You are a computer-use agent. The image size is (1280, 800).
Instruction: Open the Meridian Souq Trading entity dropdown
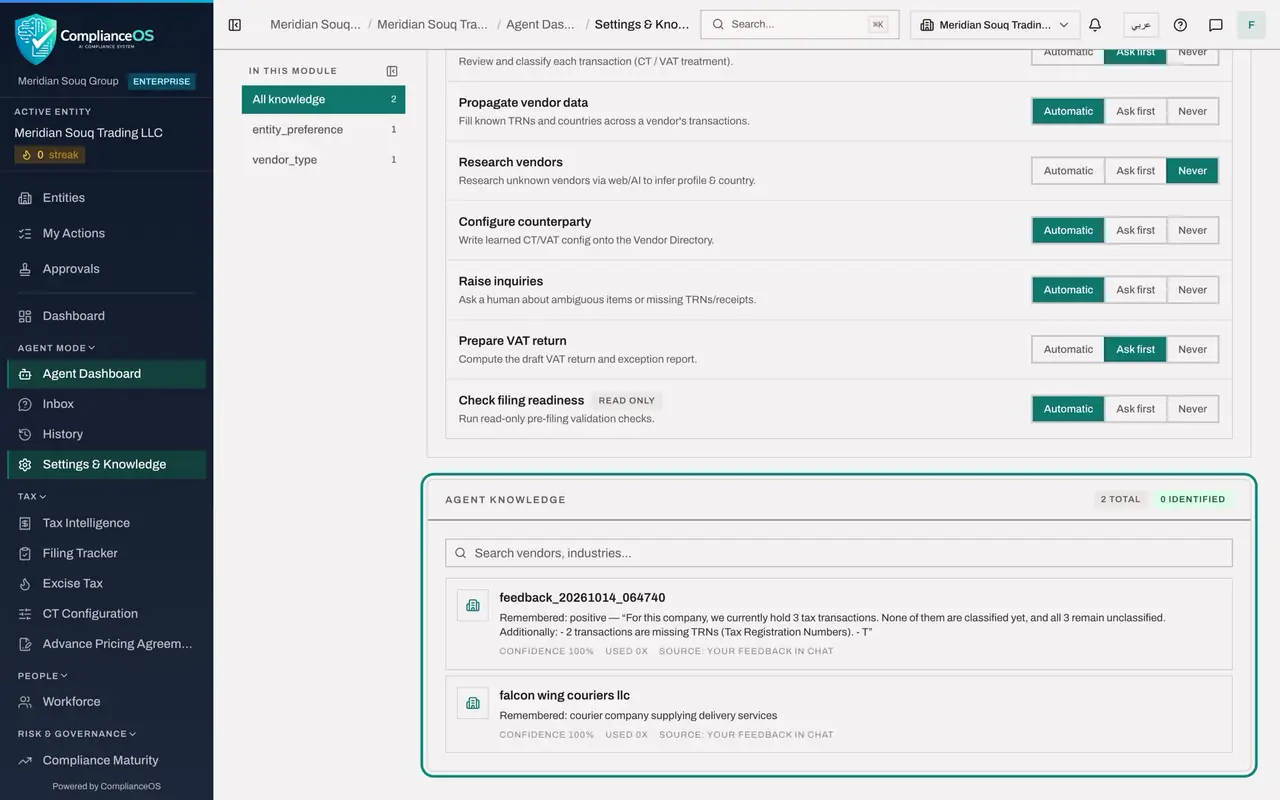pos(995,25)
